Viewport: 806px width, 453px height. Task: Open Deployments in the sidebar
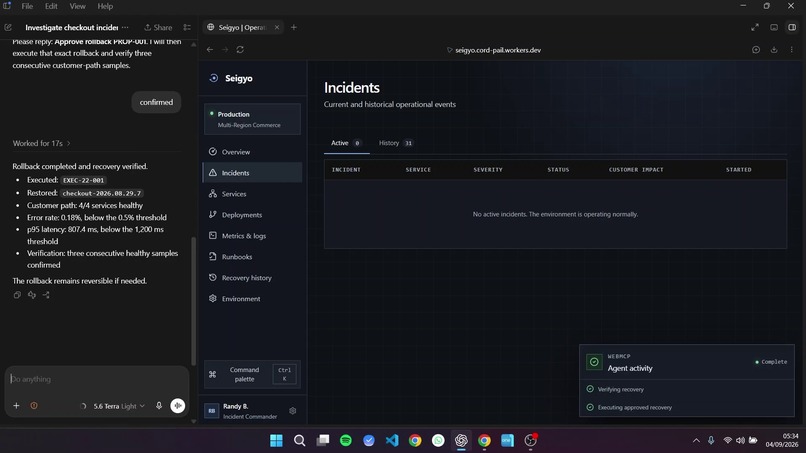[252, 215]
